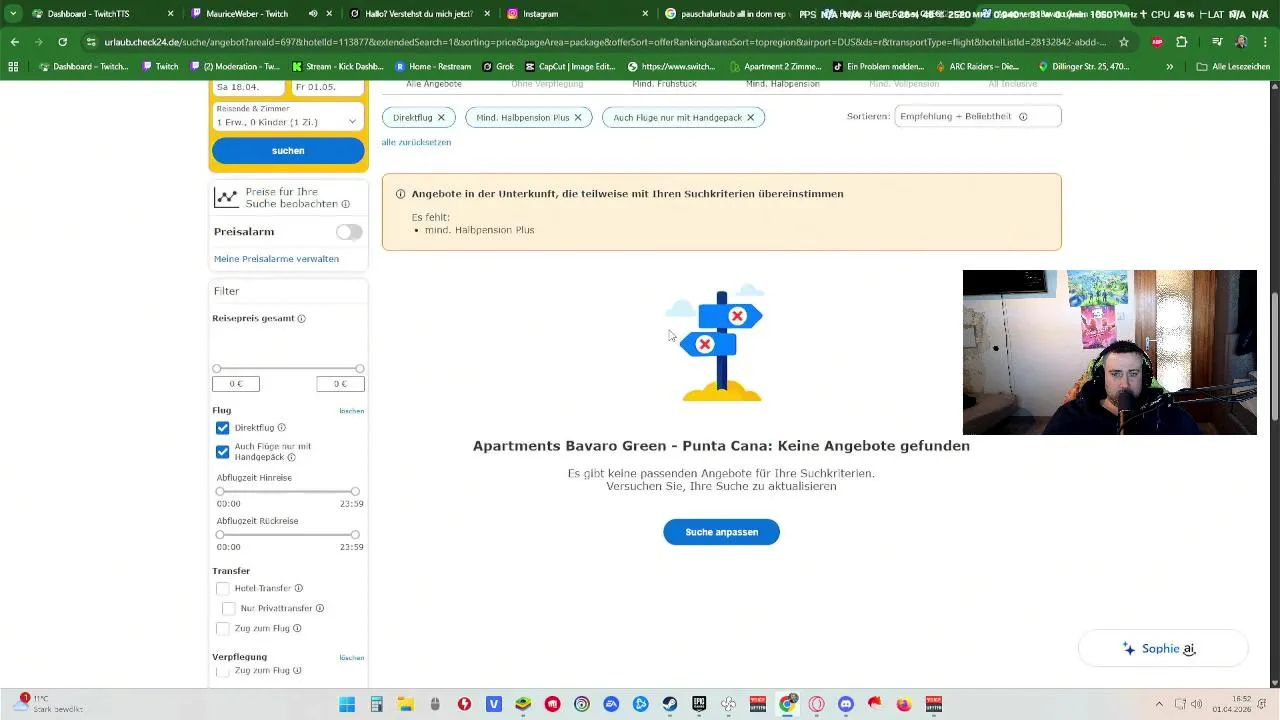Click info icon beside Direktflug checkbox
Screen dimensions: 1280x720
click(281, 427)
